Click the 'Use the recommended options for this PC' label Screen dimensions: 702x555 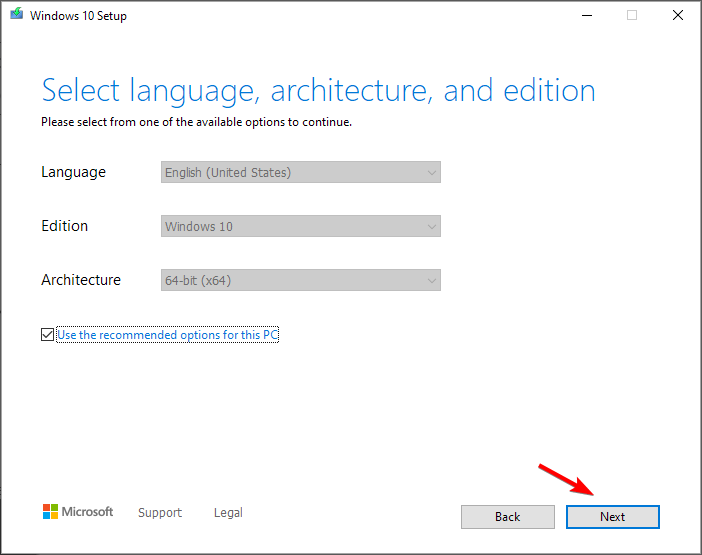tap(168, 335)
